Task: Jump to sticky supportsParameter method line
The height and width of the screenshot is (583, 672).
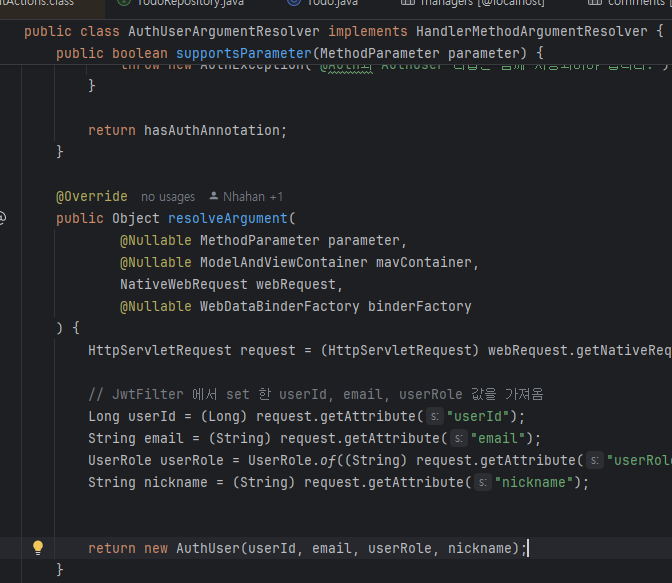Action: (300, 53)
